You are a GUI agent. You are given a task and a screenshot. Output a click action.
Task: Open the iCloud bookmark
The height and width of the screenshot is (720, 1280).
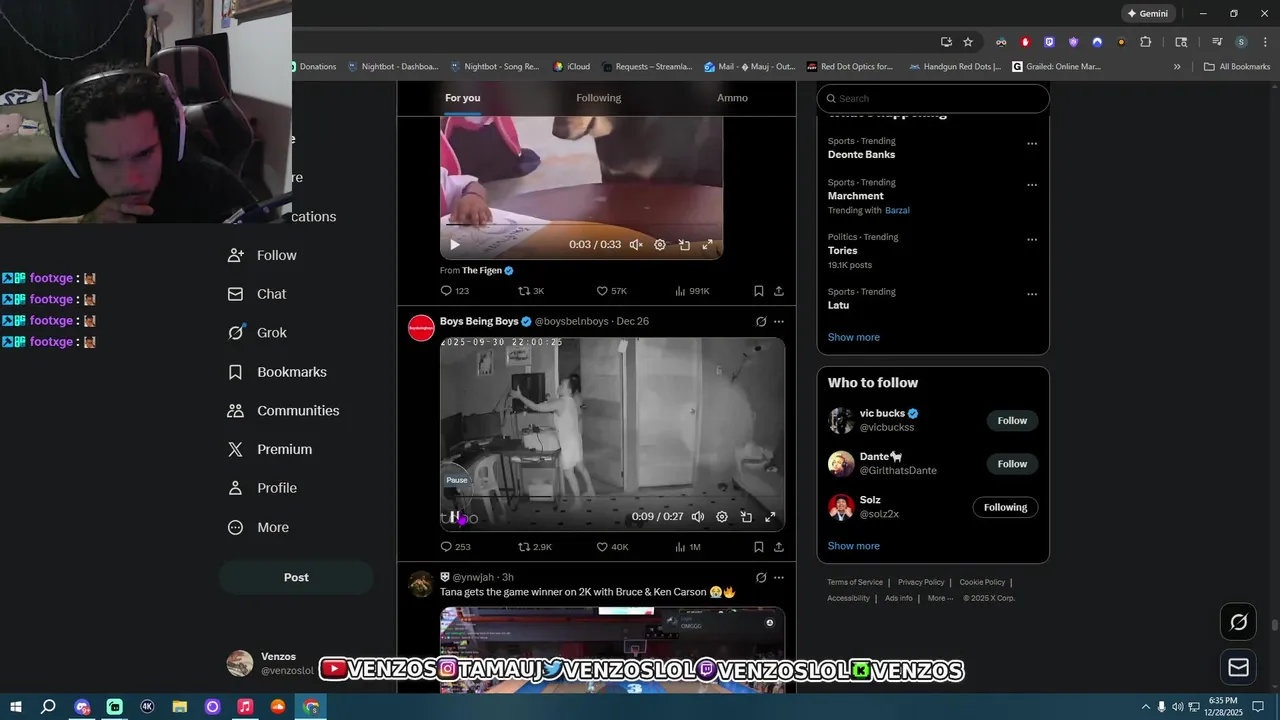(x=572, y=67)
